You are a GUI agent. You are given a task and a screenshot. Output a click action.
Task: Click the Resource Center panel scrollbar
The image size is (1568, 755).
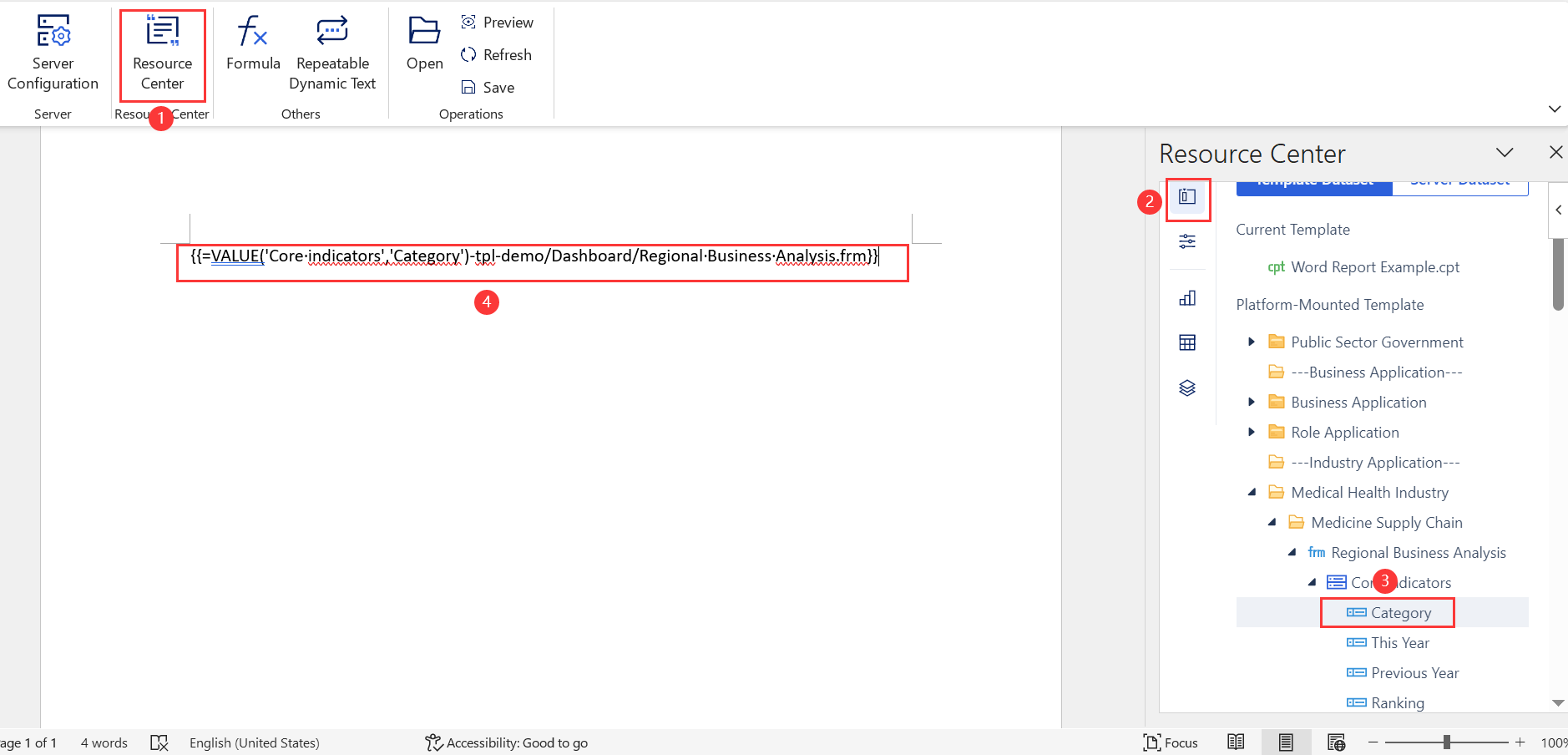(x=1558, y=274)
